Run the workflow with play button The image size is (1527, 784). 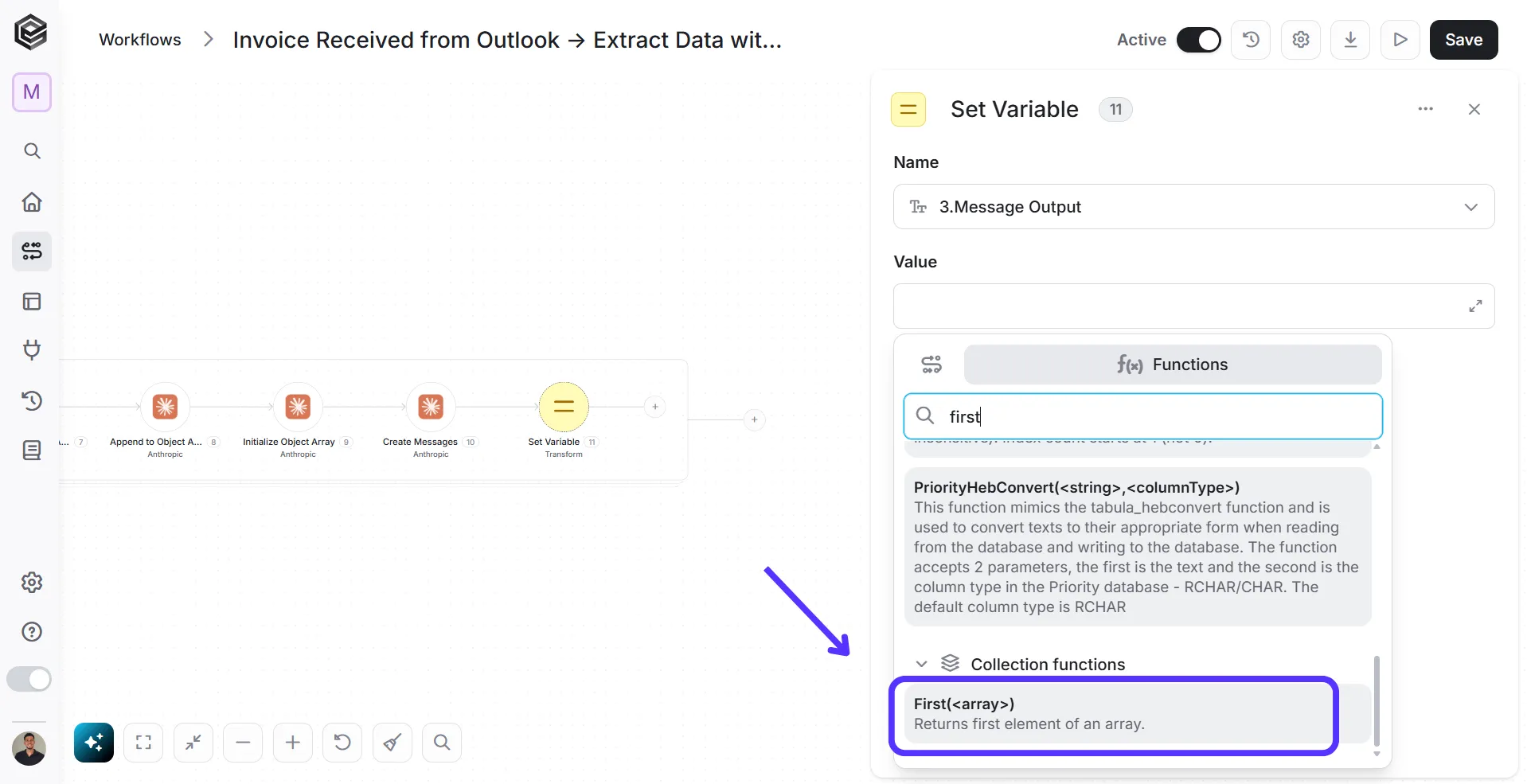coord(1400,40)
